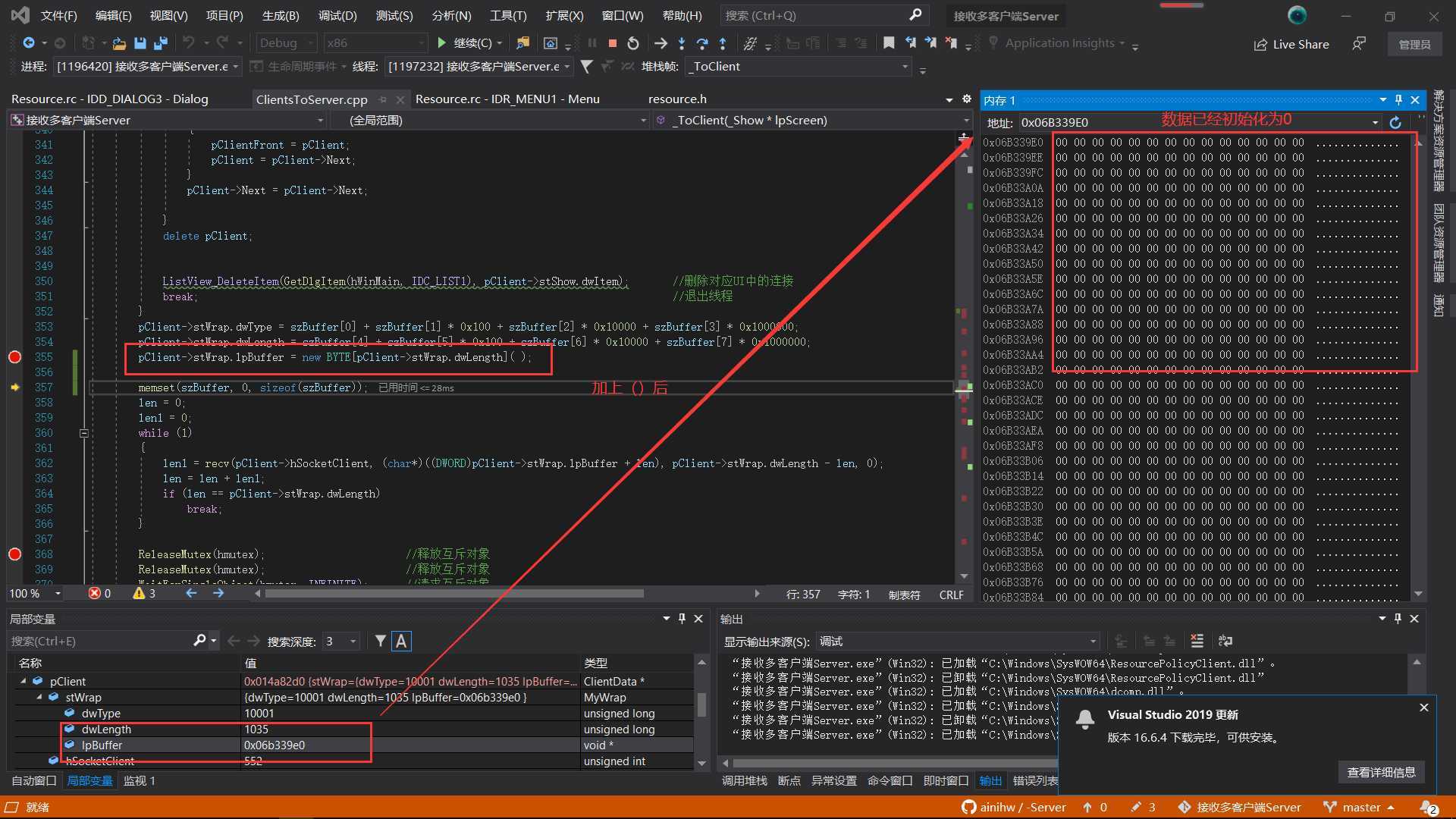Step out of the current function

pyautogui.click(x=723, y=43)
